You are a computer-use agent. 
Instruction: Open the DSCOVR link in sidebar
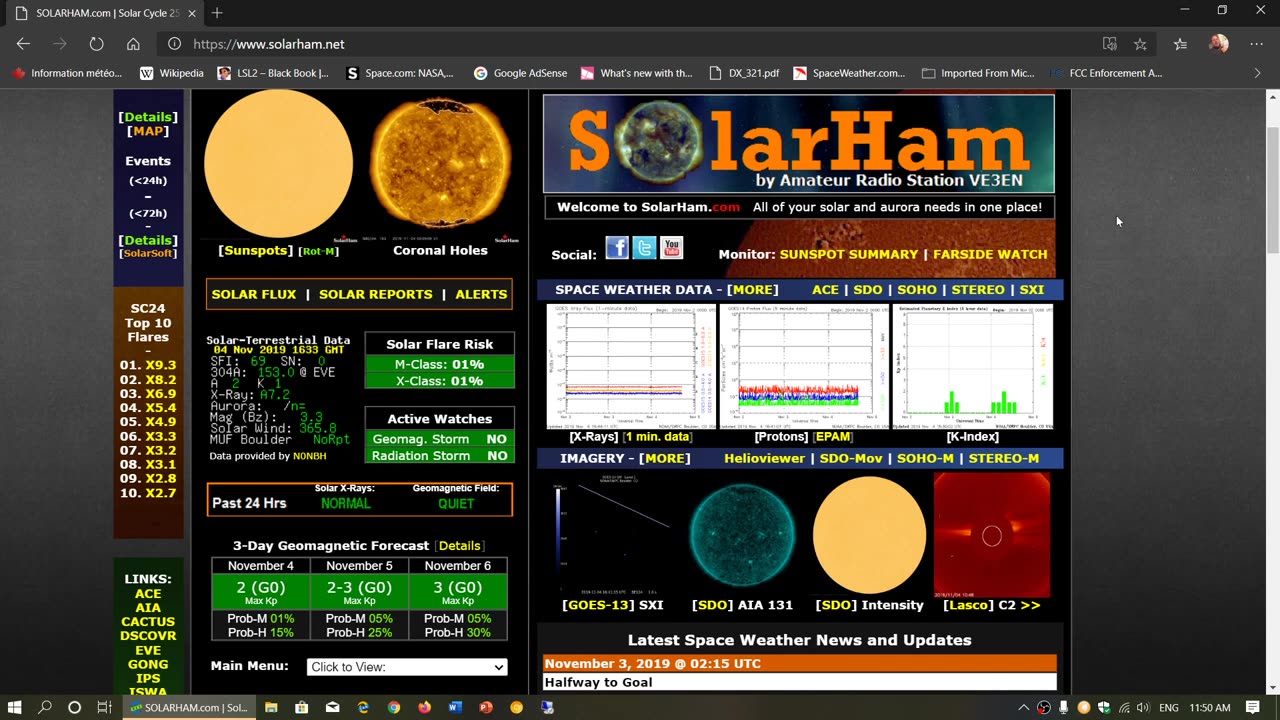(x=148, y=636)
